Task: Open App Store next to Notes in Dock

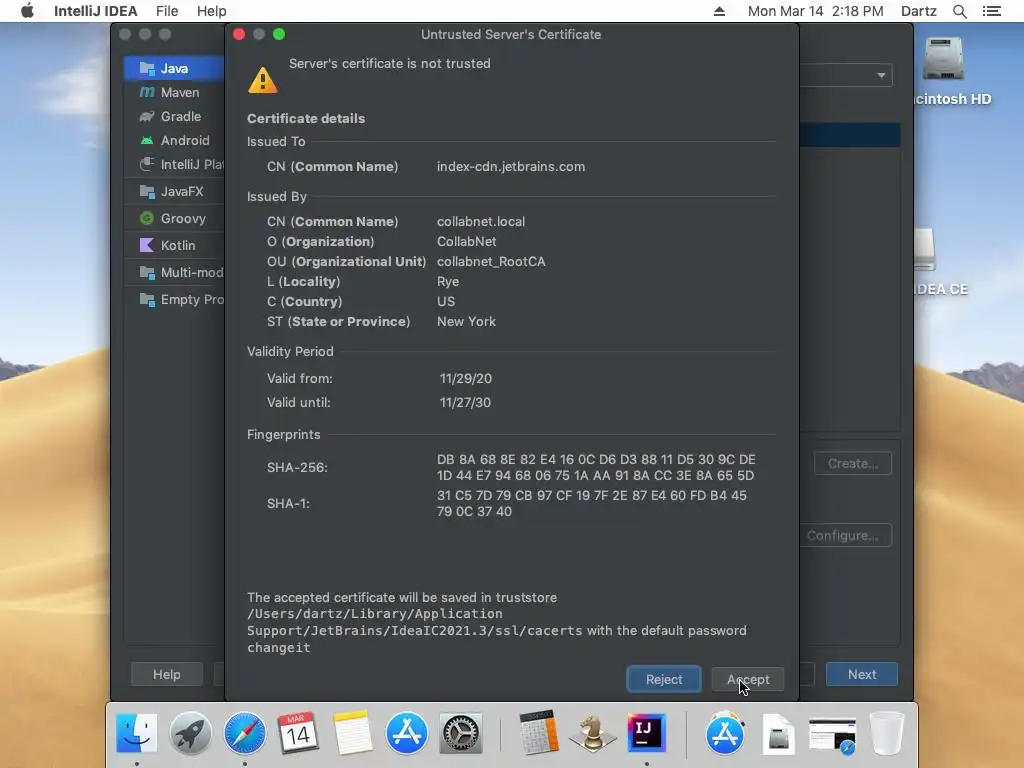Action: (x=406, y=733)
